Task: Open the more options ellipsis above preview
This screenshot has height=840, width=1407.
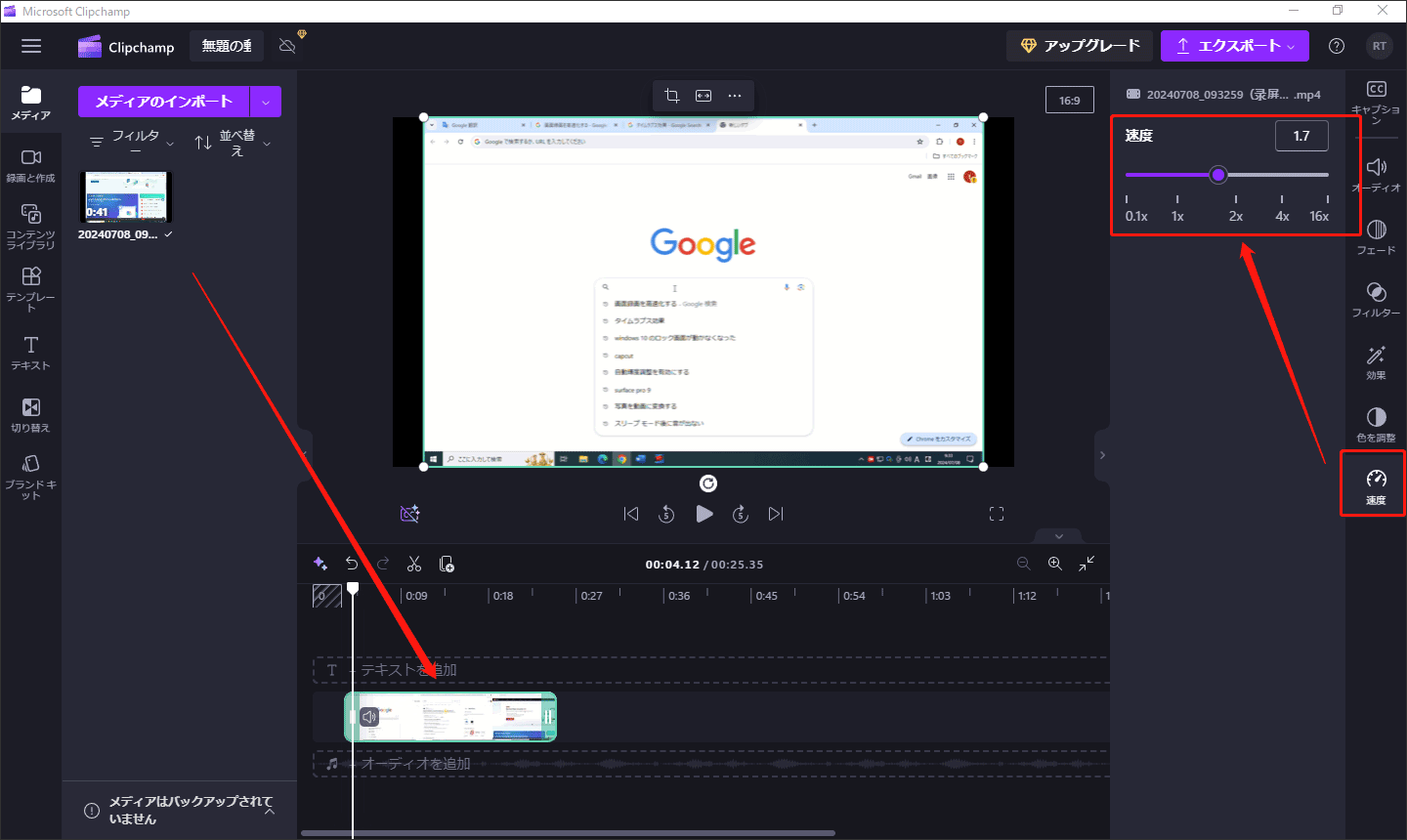Action: 735,96
